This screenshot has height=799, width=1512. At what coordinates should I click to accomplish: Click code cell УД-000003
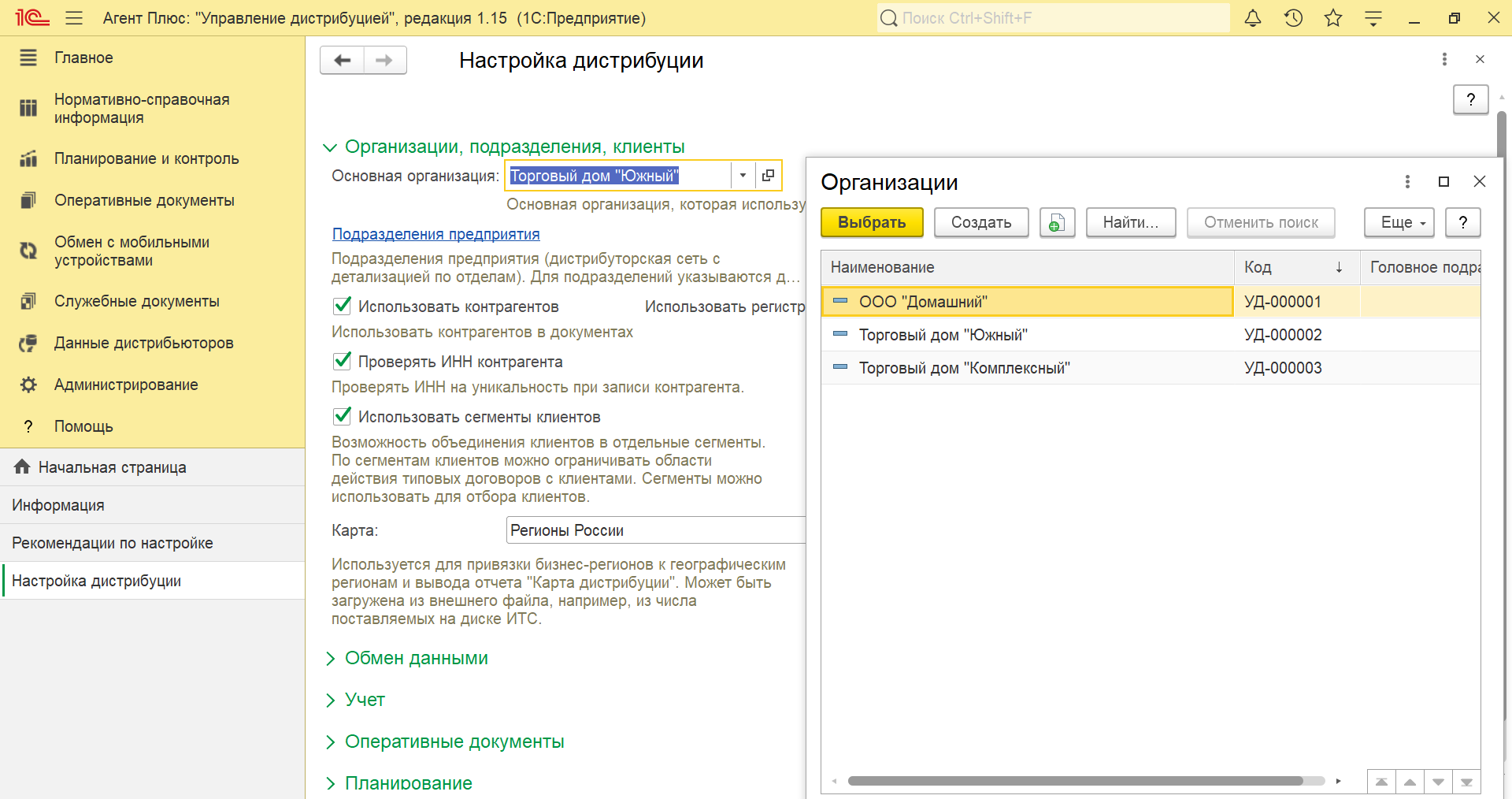click(x=1296, y=368)
